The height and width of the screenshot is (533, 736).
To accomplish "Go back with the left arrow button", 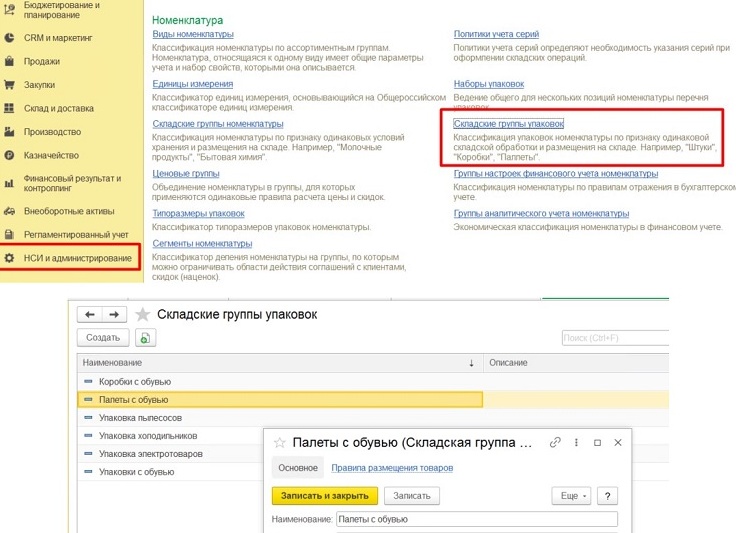I will 90,314.
